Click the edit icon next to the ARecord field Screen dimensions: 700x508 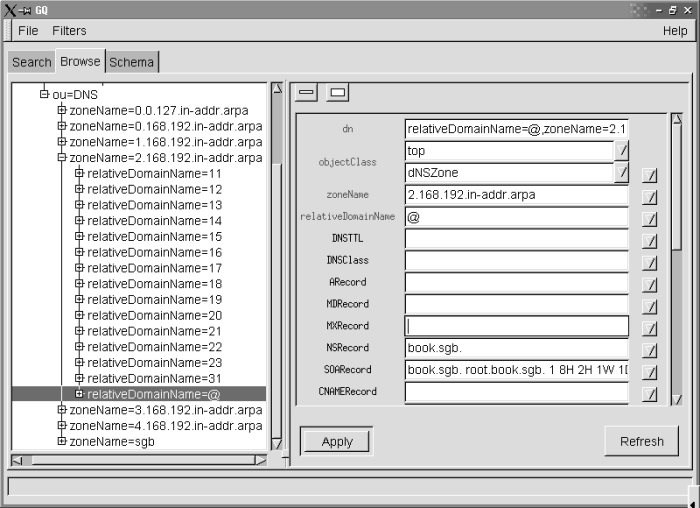[650, 284]
